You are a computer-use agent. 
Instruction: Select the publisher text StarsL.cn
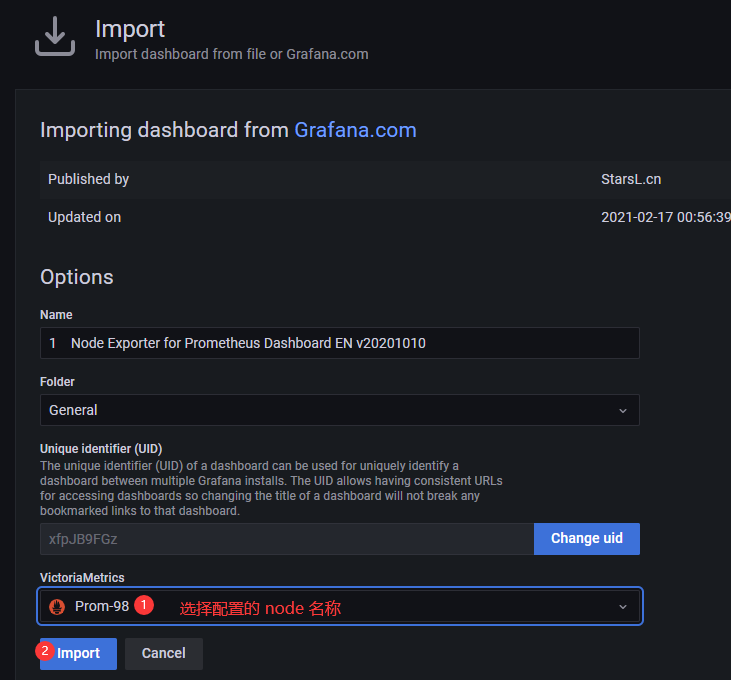[x=631, y=179]
